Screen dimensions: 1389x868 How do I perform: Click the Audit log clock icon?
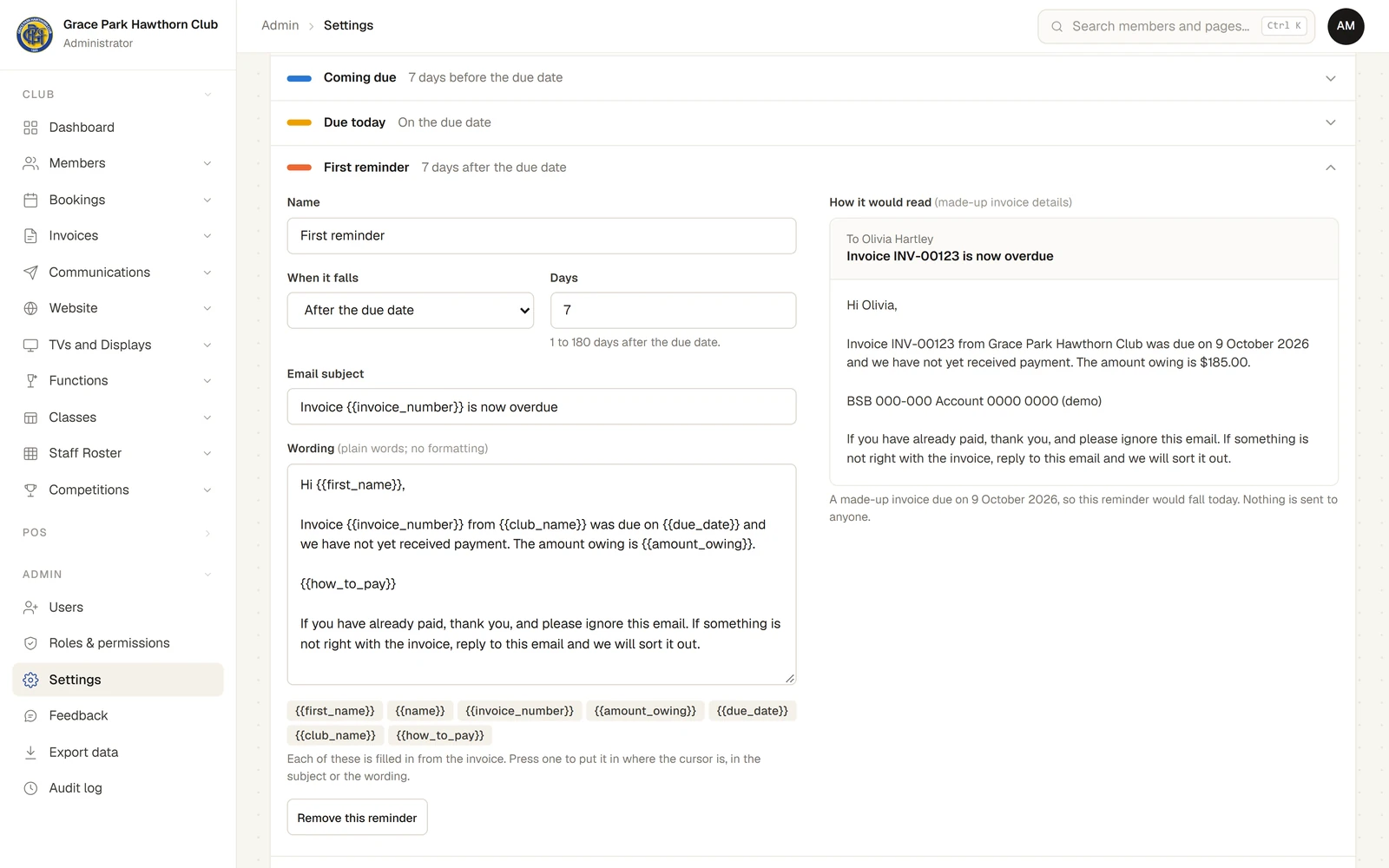(30, 788)
